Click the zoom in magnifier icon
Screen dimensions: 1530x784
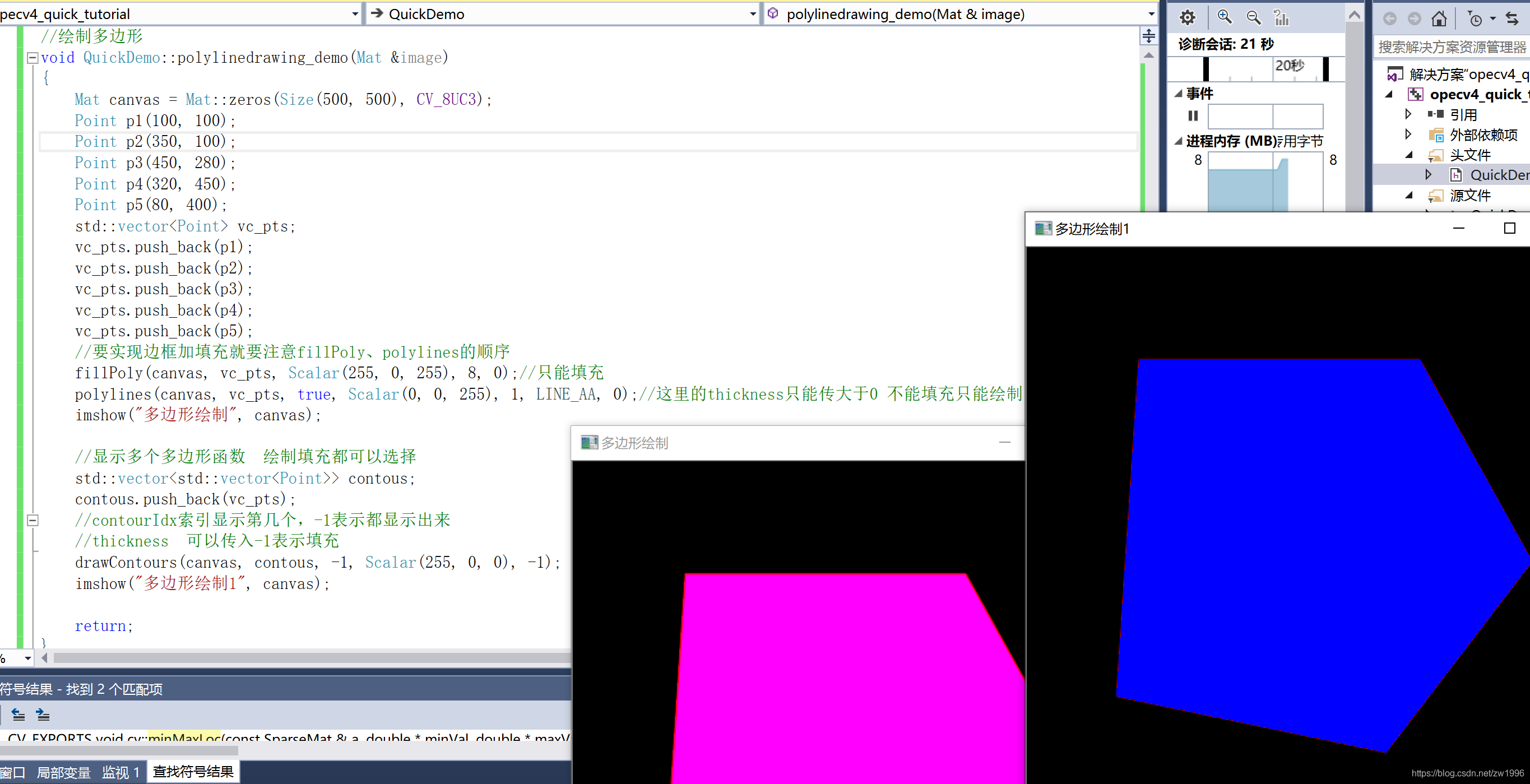pos(1224,18)
